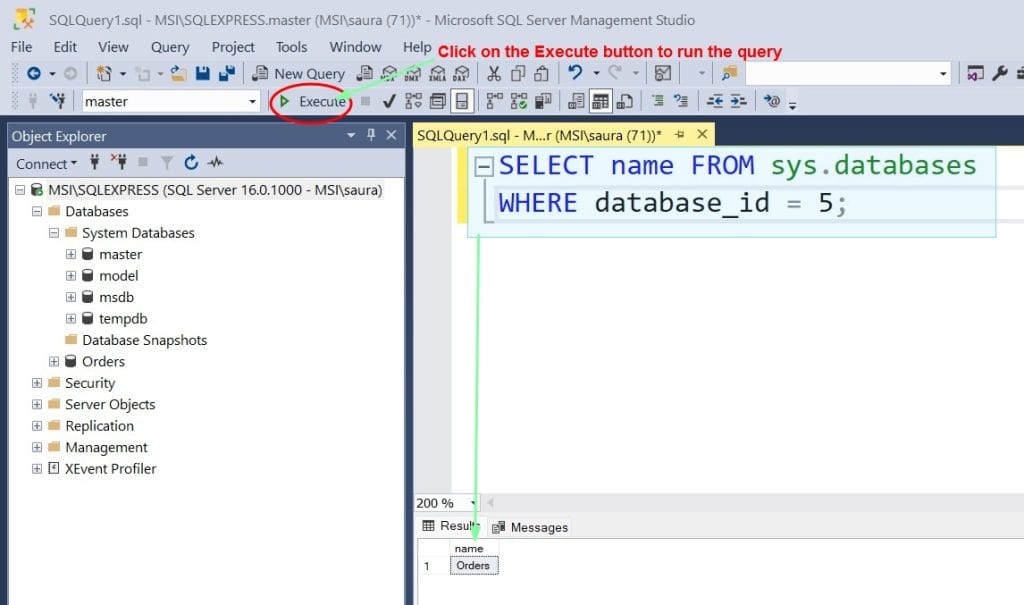Disconnect the server in Object Explorer
This screenshot has width=1024, height=605.
click(118, 163)
